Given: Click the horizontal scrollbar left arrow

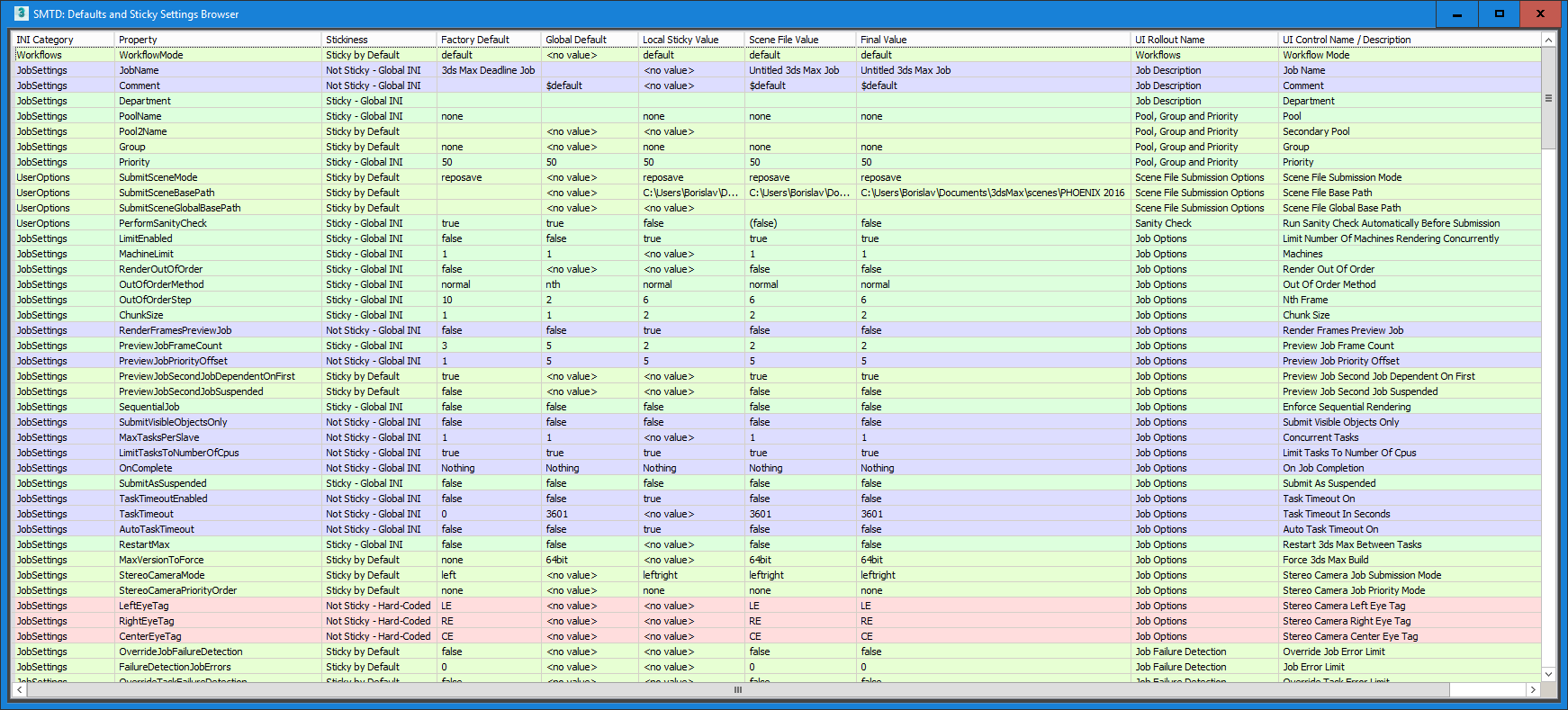Looking at the screenshot, I should [x=20, y=689].
